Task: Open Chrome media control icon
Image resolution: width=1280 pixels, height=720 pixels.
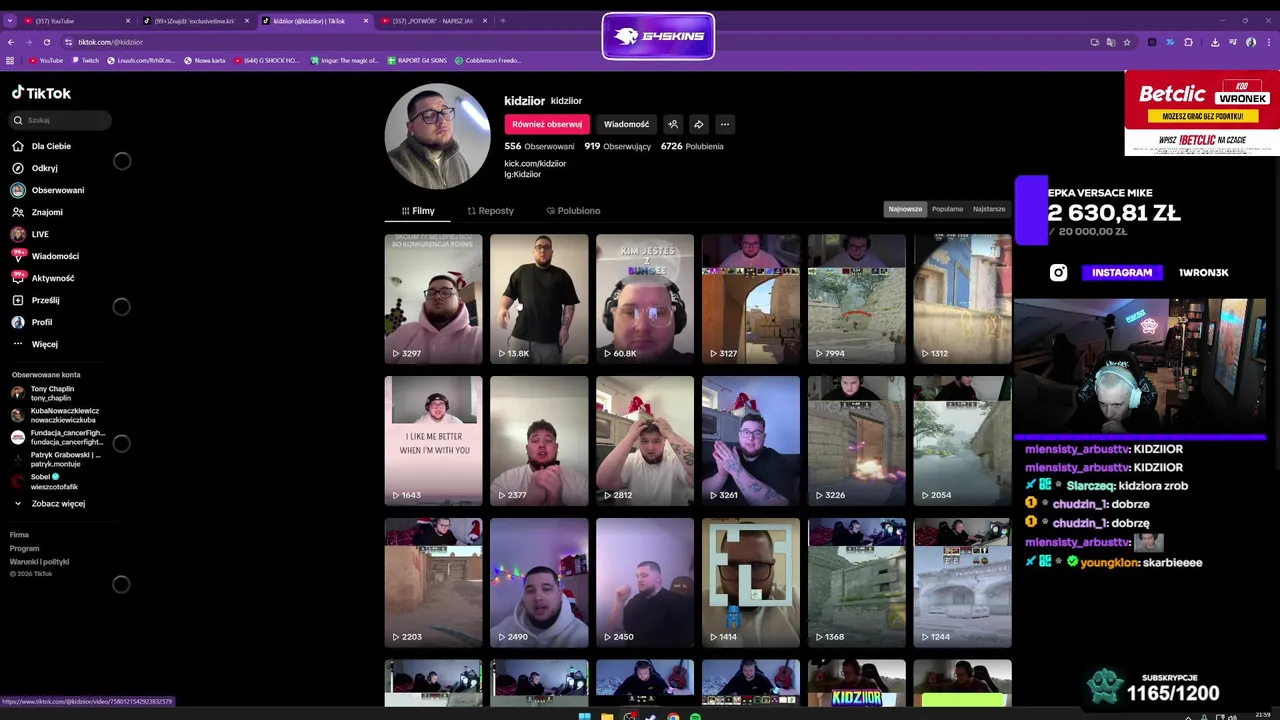Action: point(1233,42)
